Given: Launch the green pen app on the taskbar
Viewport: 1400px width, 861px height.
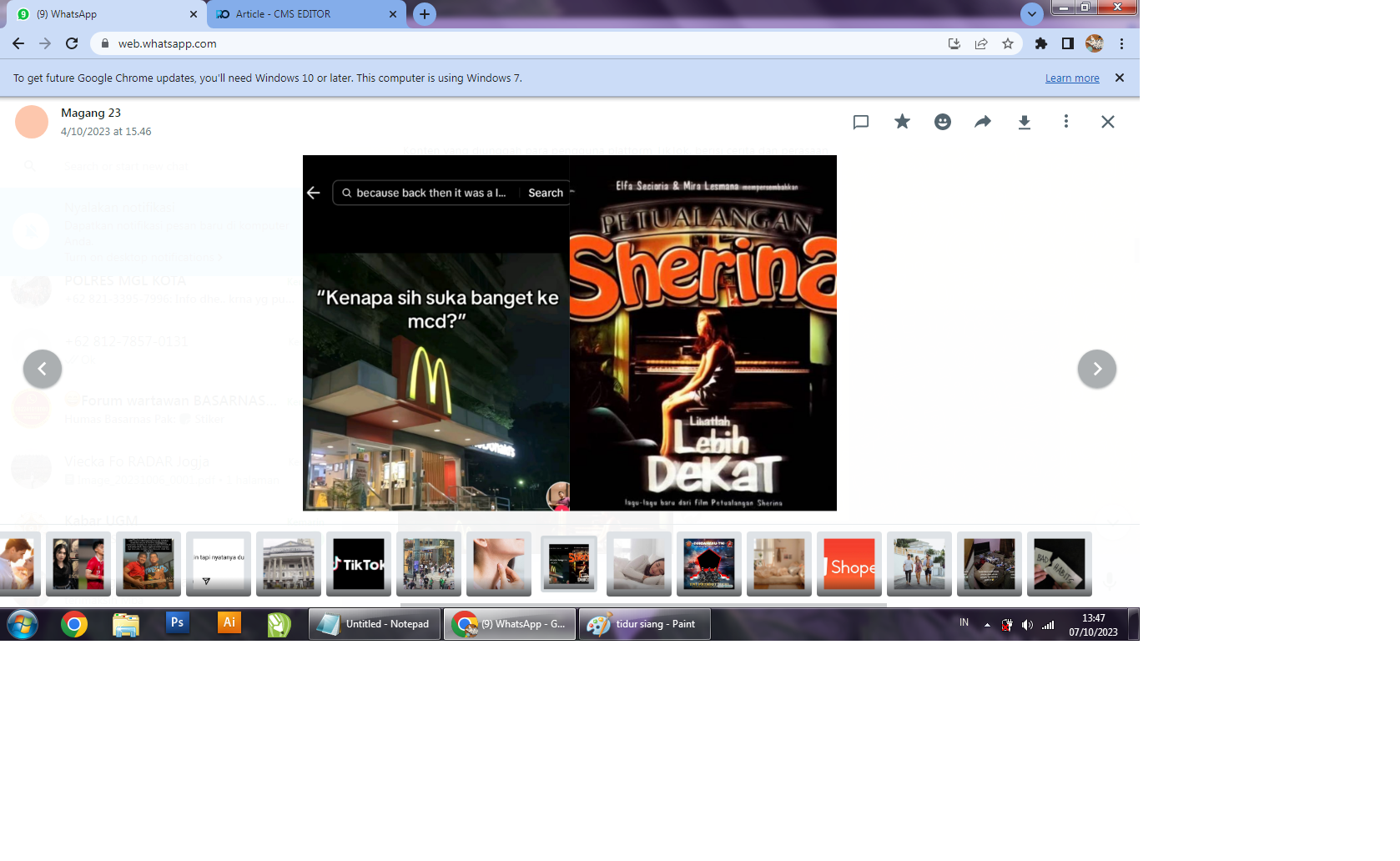Looking at the screenshot, I should 279,624.
